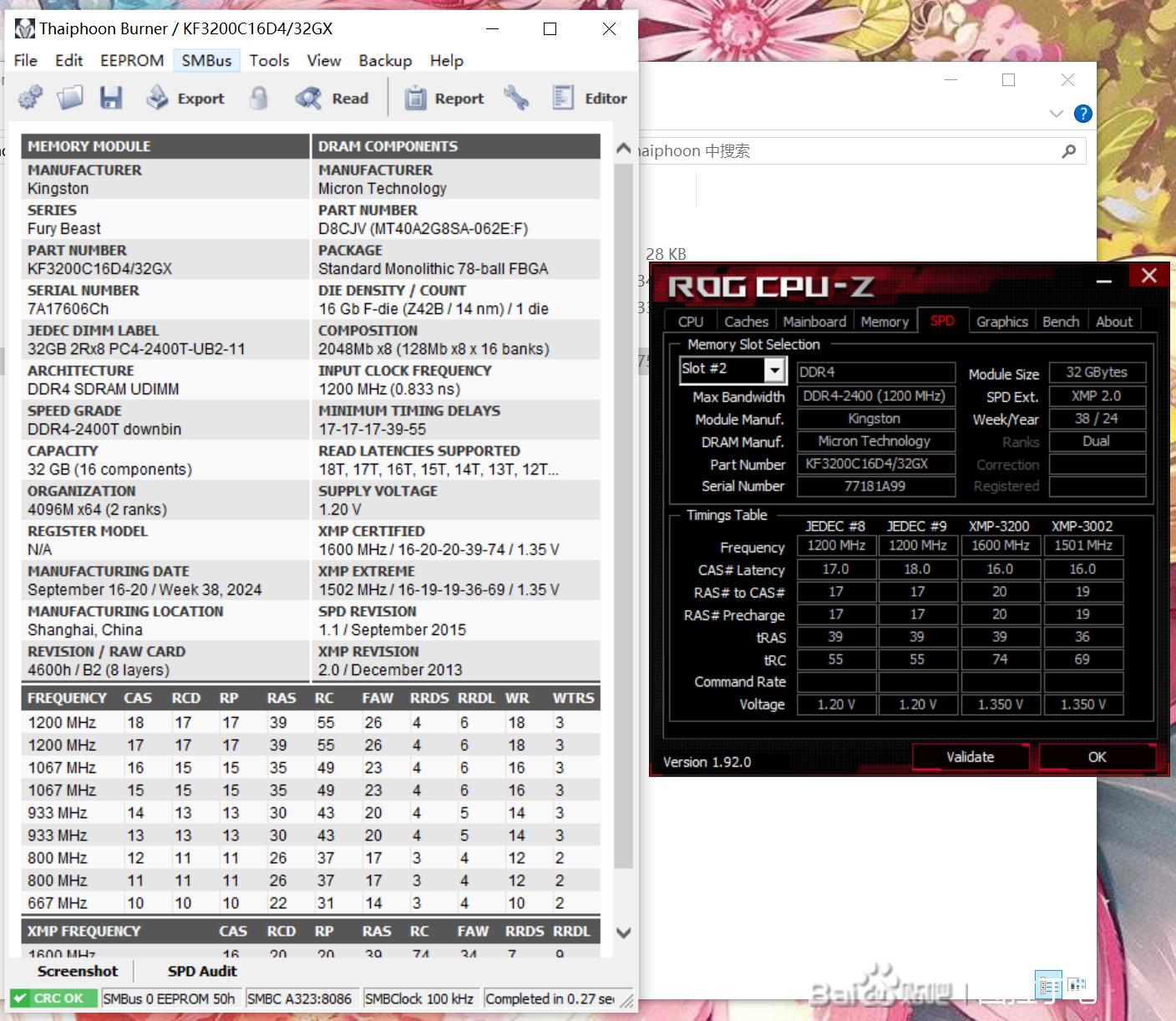This screenshot has width=1176, height=1021.
Task: Click the CPU-Z Part Number field
Action: tap(876, 464)
